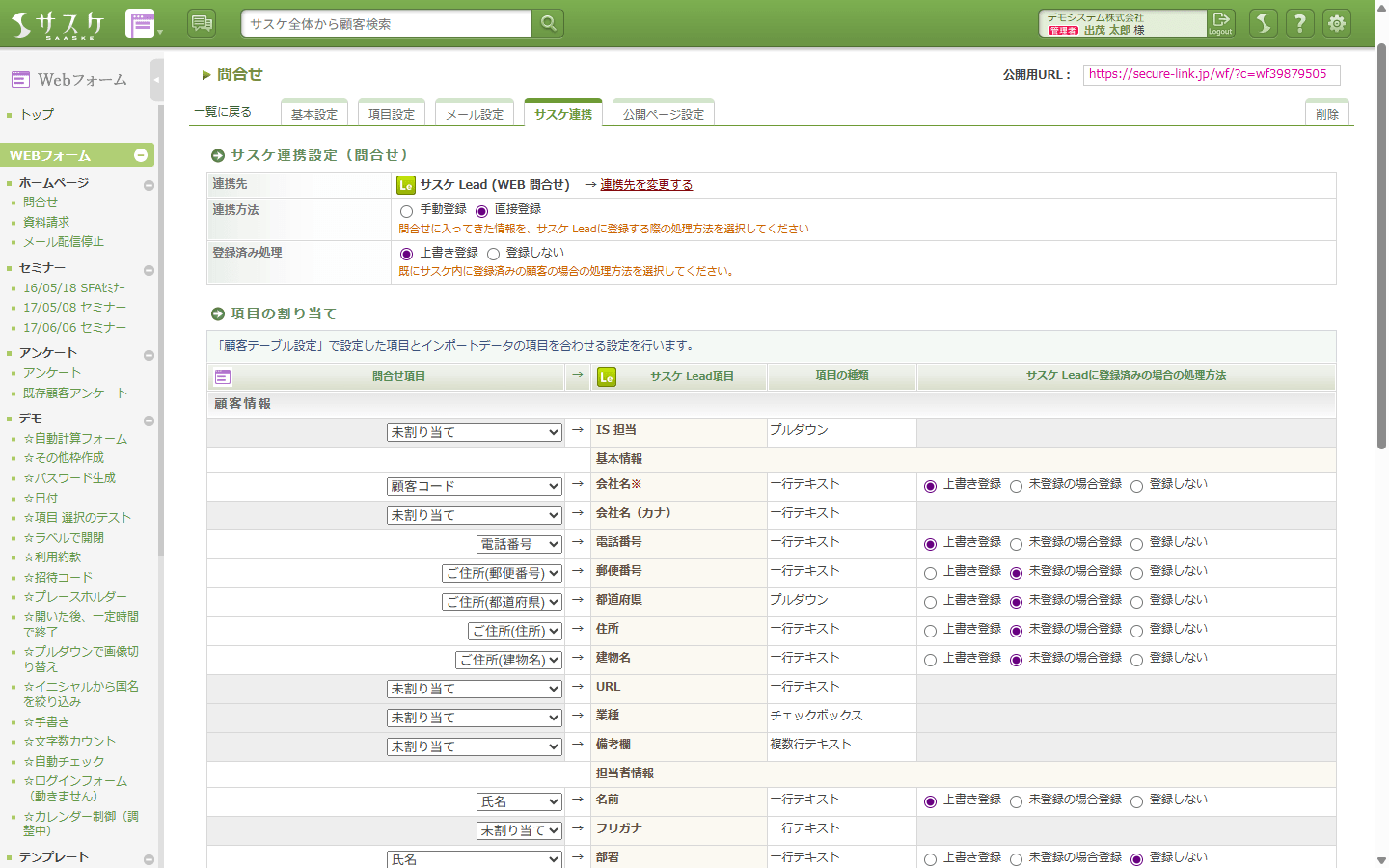Open the help question mark icon
The height and width of the screenshot is (868, 1389).
1299,22
